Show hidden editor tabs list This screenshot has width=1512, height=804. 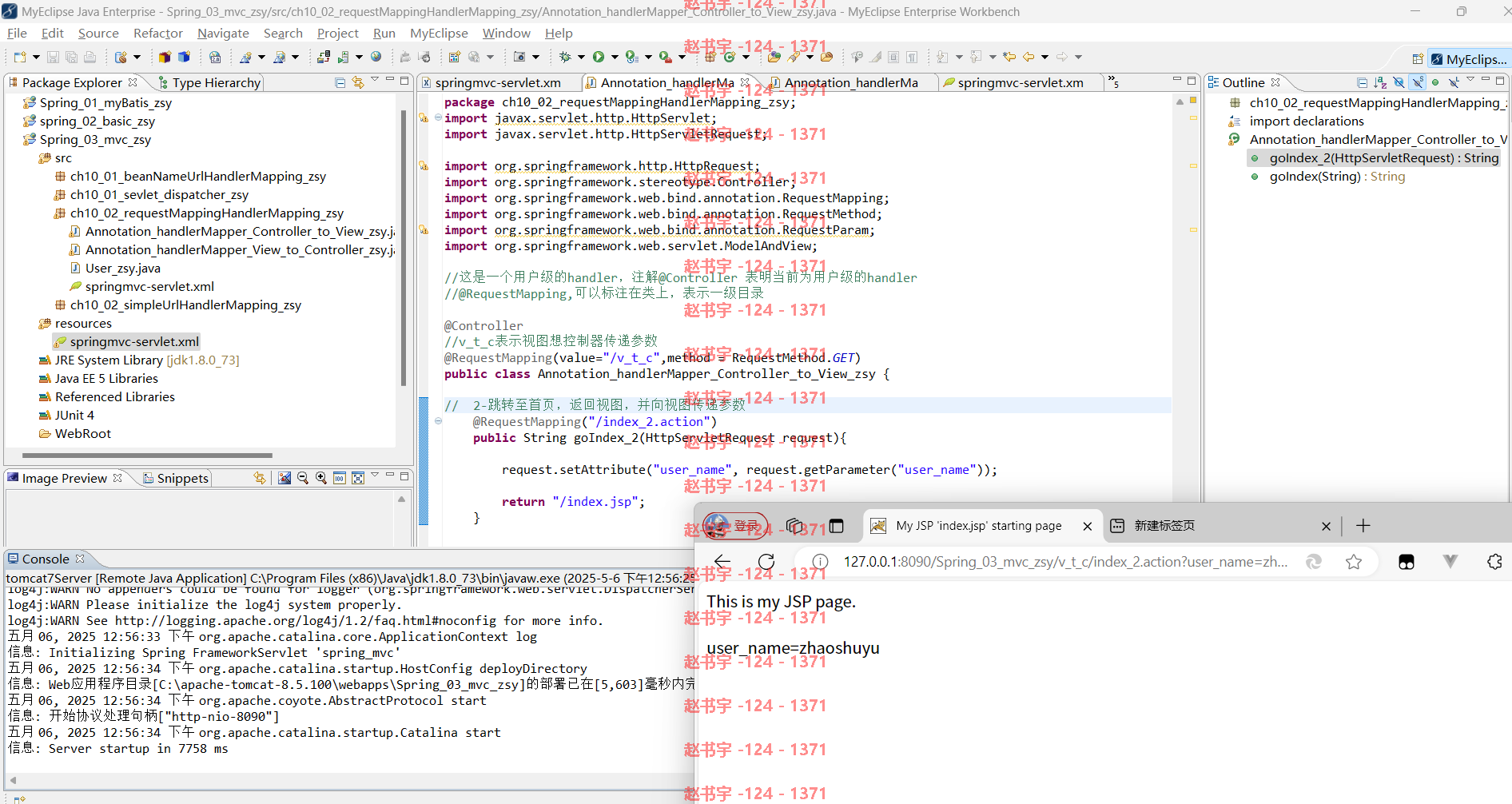click(x=1113, y=82)
